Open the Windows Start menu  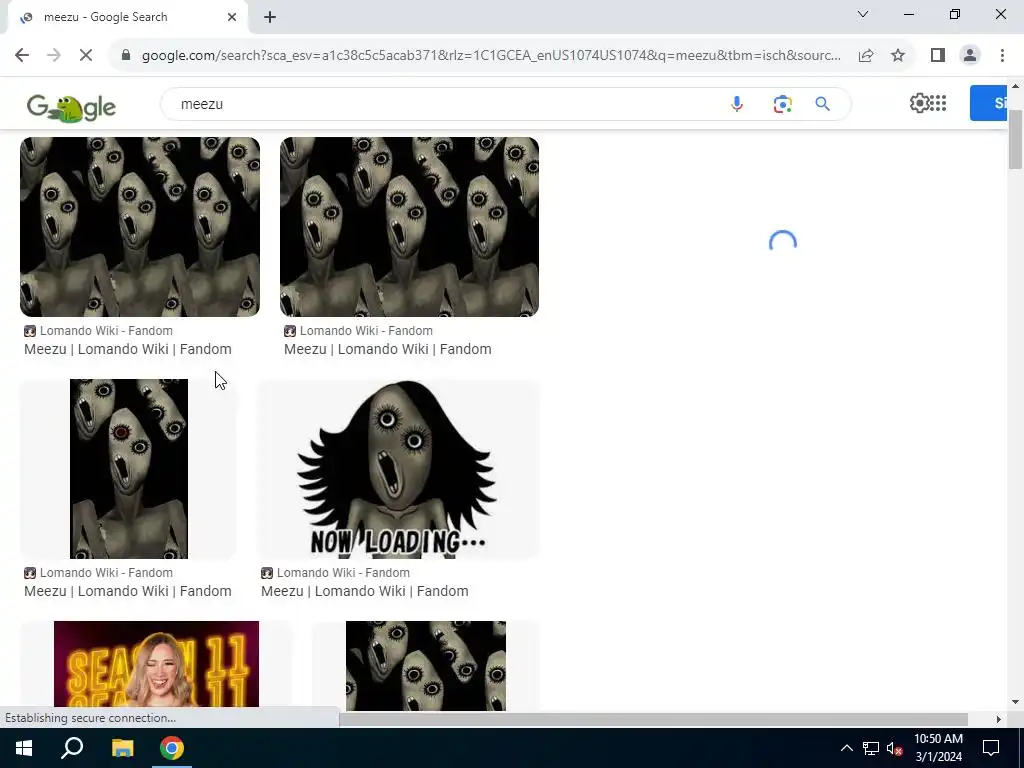24,748
